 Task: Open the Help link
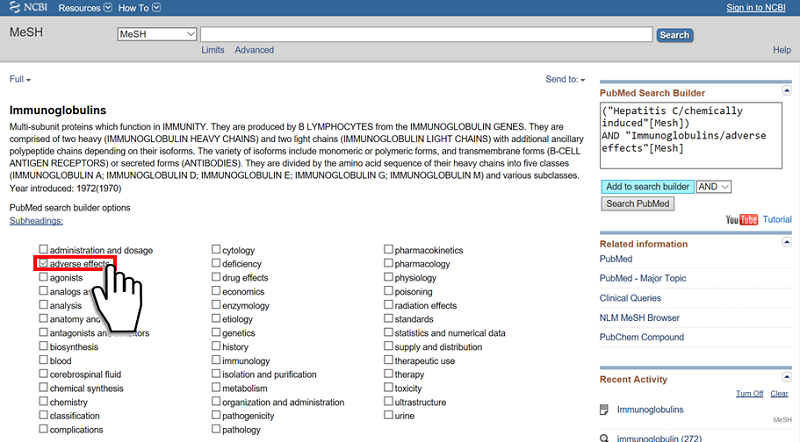[x=782, y=50]
